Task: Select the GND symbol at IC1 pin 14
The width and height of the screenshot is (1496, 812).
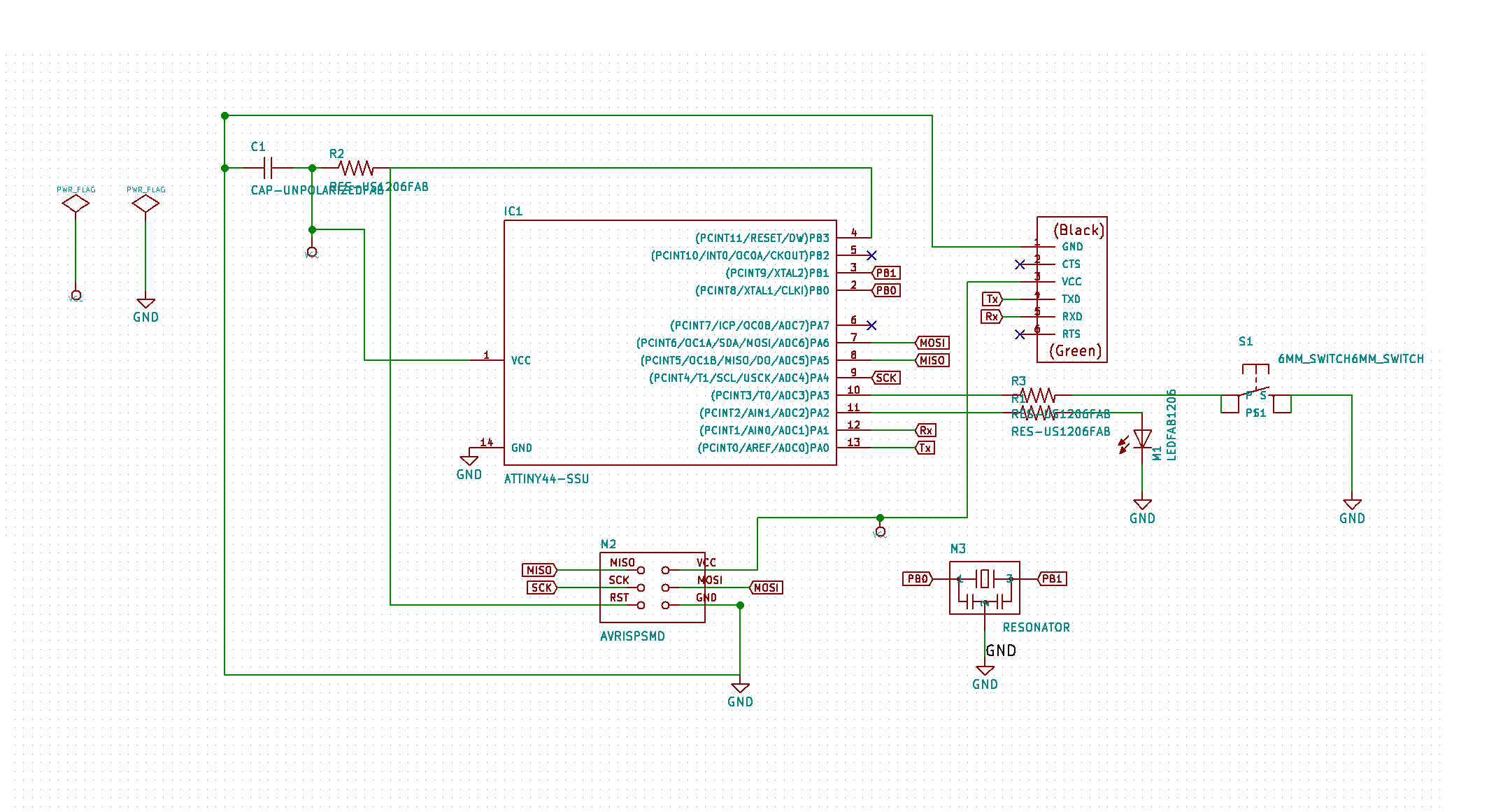Action: (x=469, y=460)
